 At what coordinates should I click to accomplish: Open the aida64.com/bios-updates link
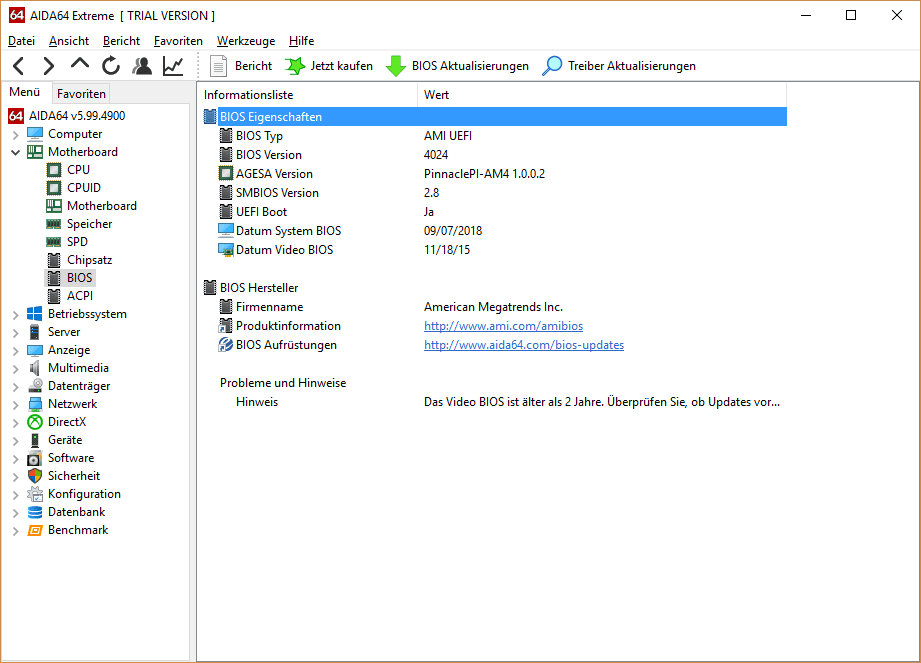click(524, 345)
